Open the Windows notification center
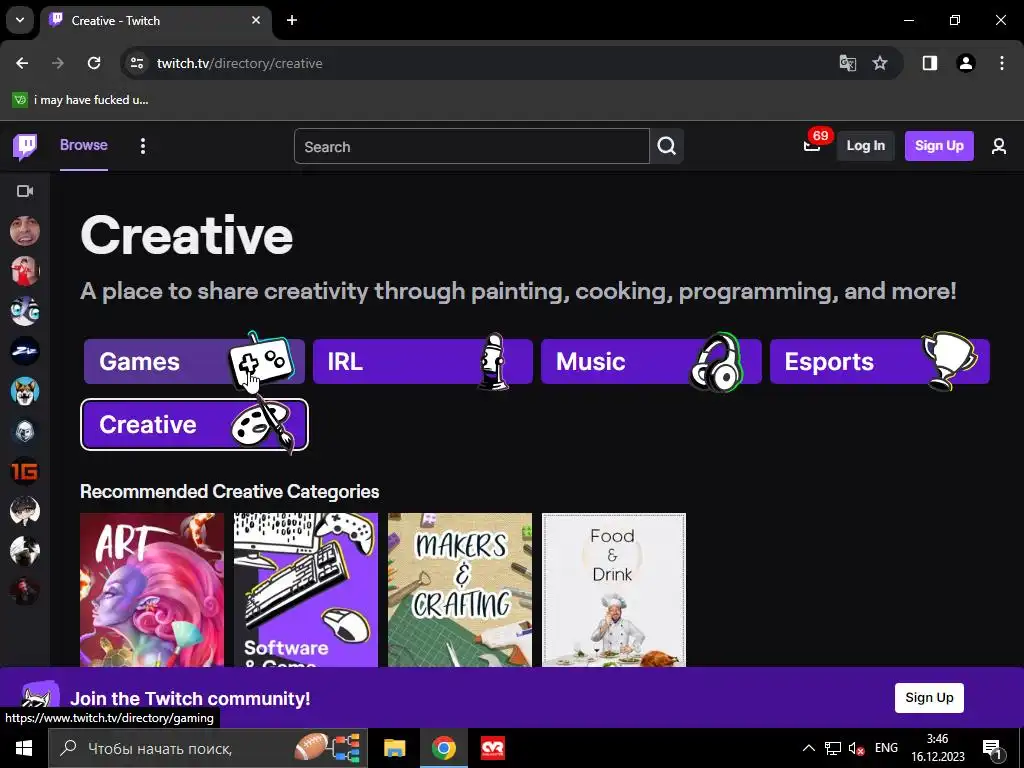Image resolution: width=1024 pixels, height=768 pixels. click(x=992, y=749)
